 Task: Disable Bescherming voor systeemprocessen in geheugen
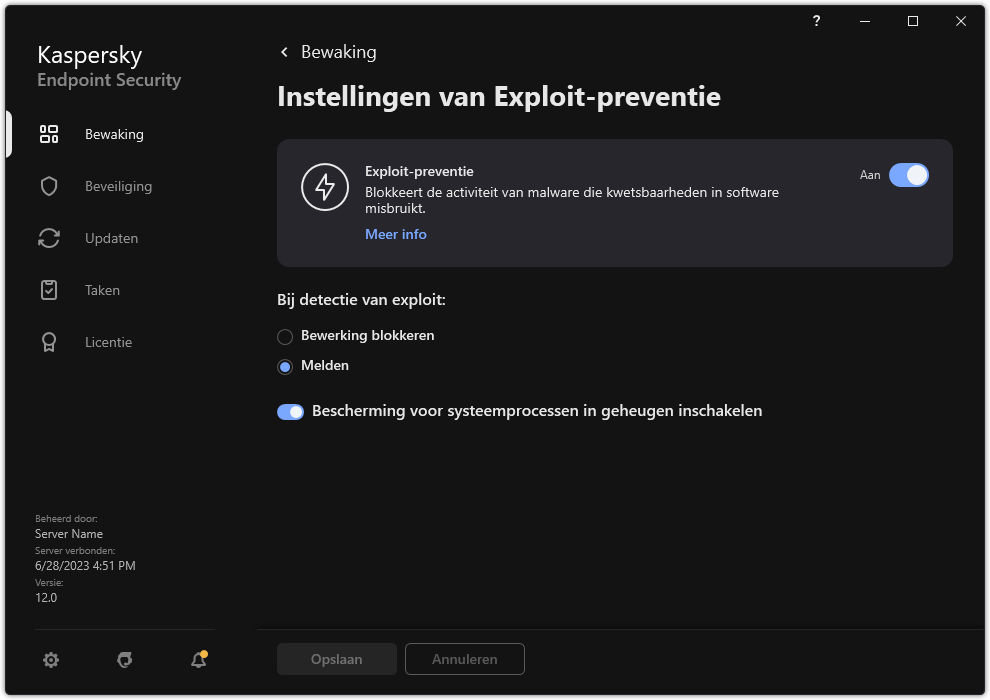click(290, 411)
